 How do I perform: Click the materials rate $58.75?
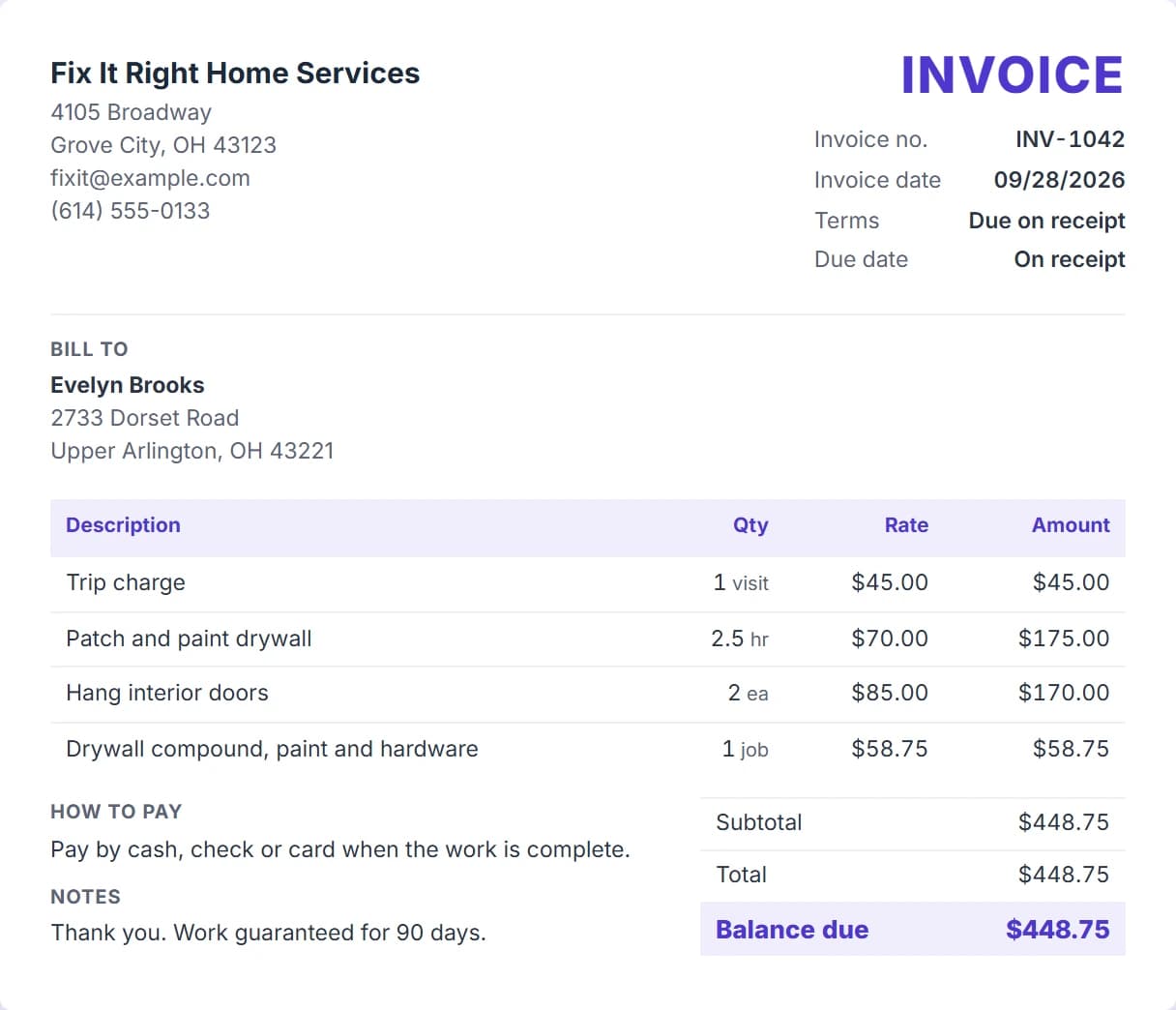[890, 749]
